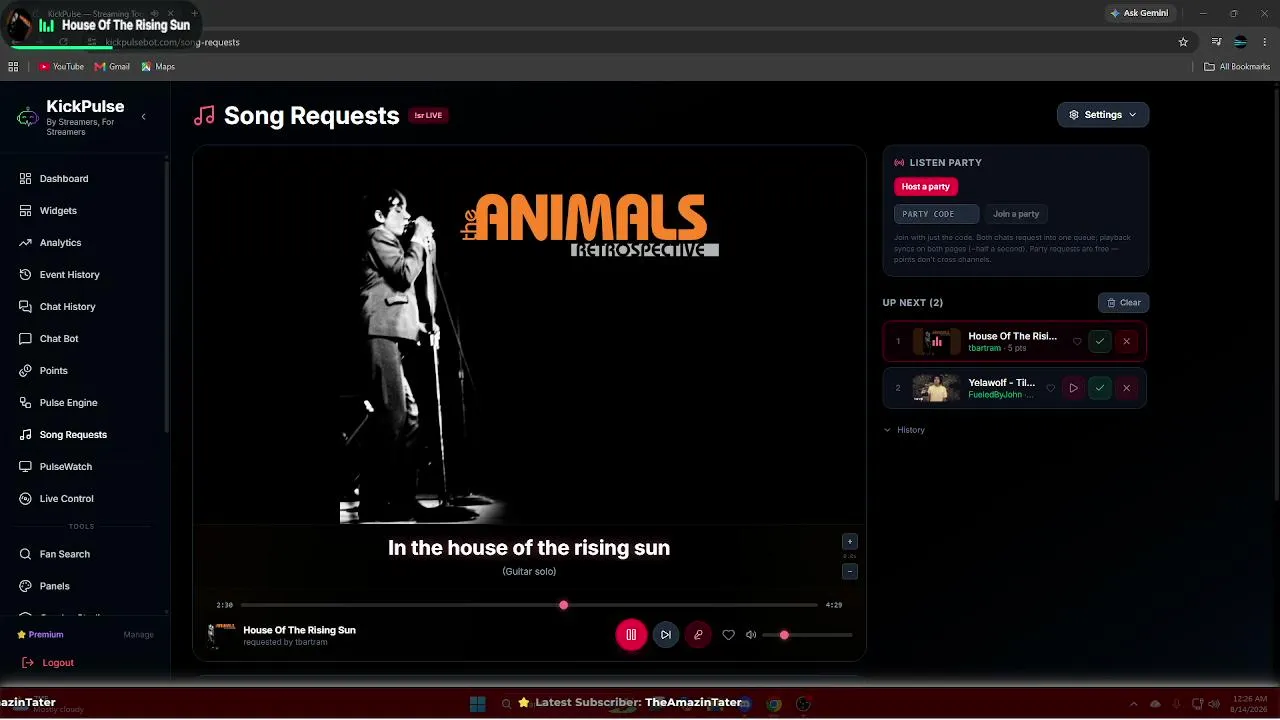The image size is (1280, 720).
Task: Open the Chrome profile avatar
Action: pyautogui.click(x=1241, y=42)
